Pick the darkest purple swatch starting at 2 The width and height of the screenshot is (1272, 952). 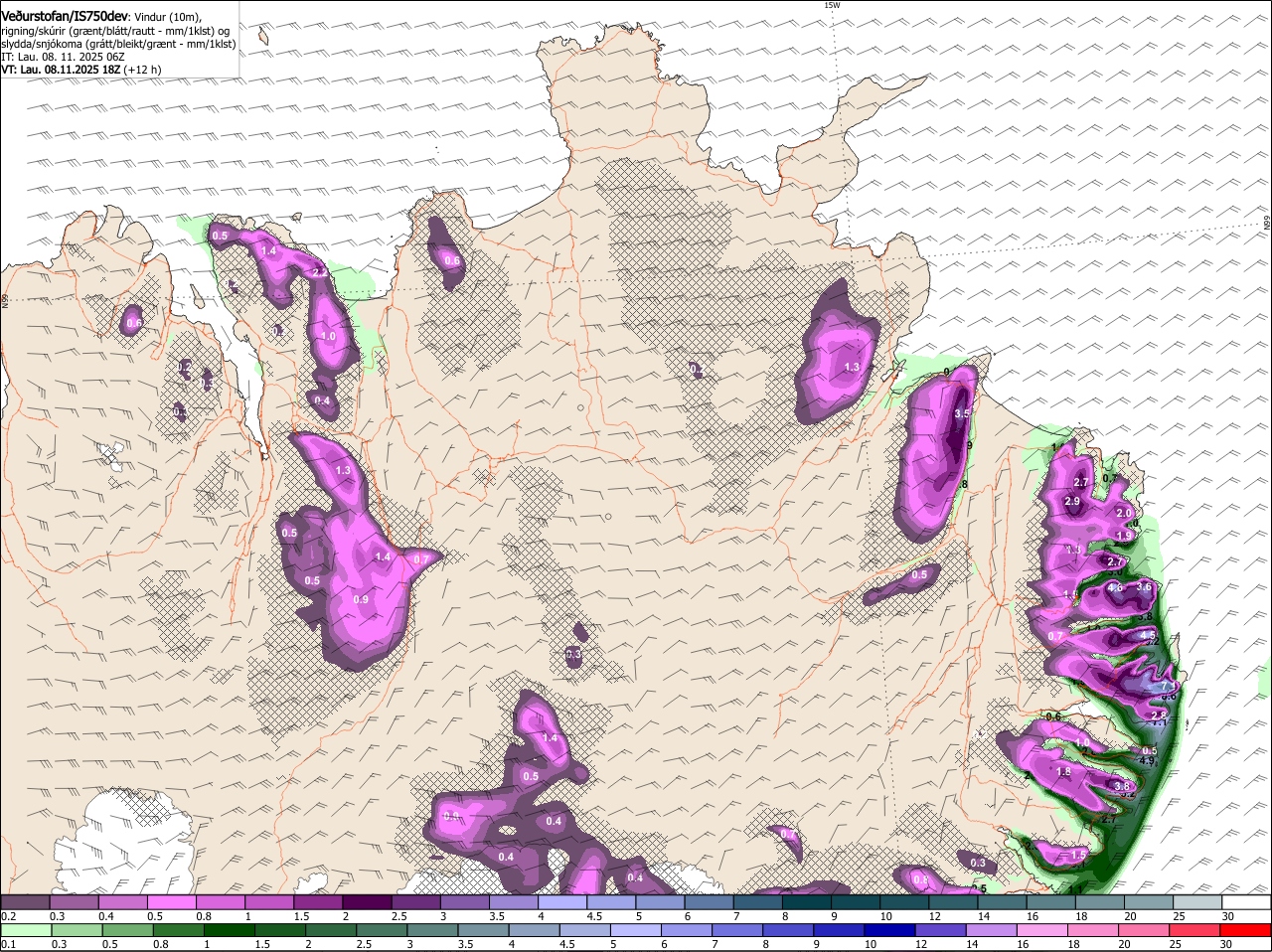coord(367,902)
